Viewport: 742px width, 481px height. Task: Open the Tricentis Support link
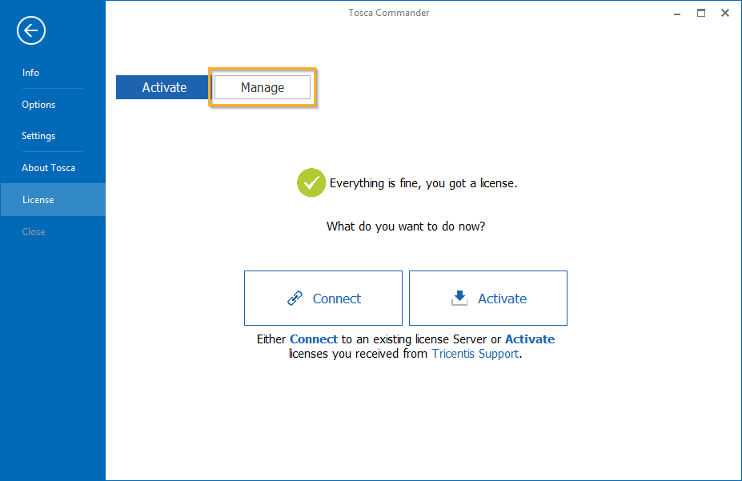pos(475,354)
